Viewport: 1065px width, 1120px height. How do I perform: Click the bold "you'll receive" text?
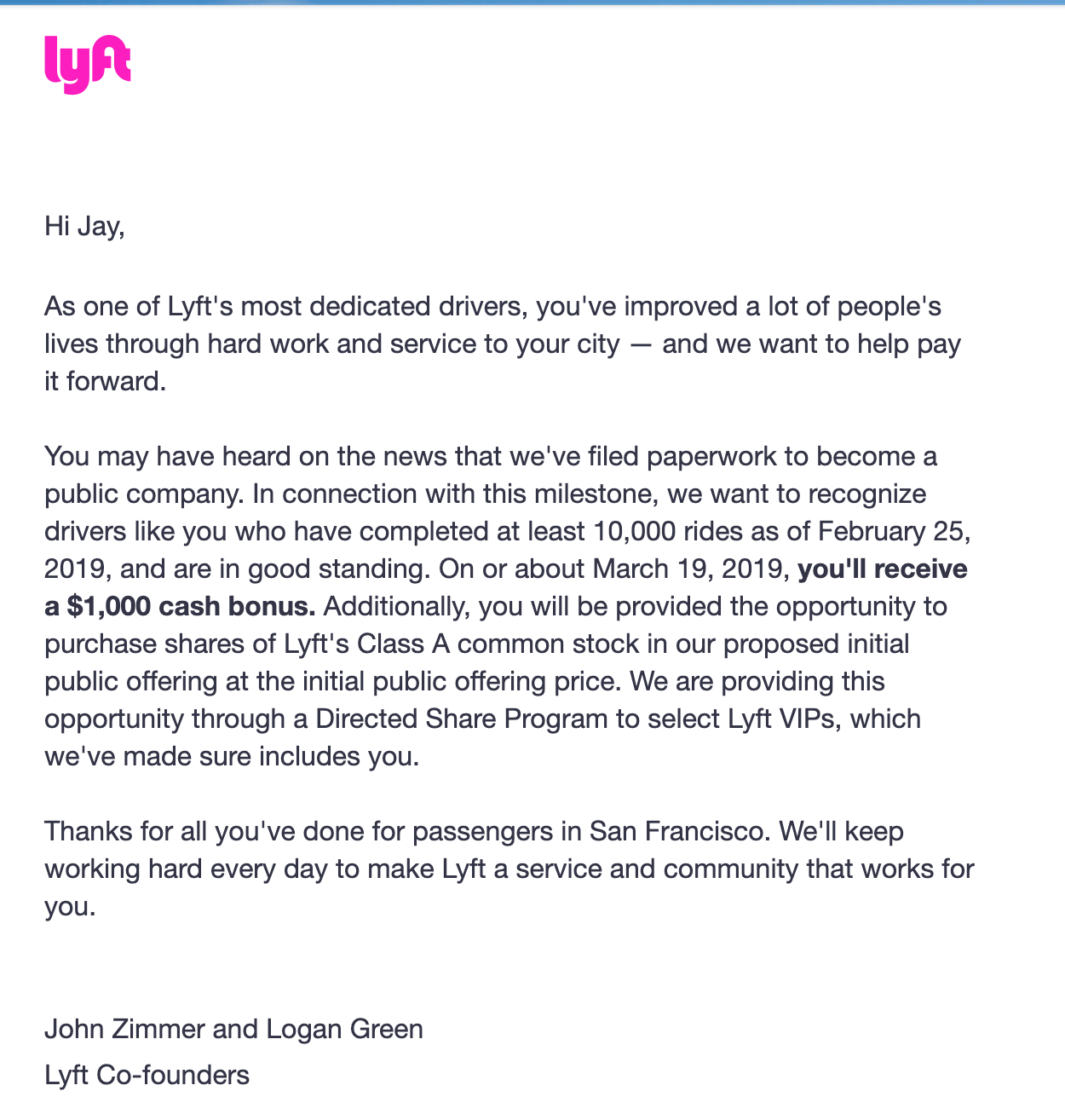pos(882,569)
